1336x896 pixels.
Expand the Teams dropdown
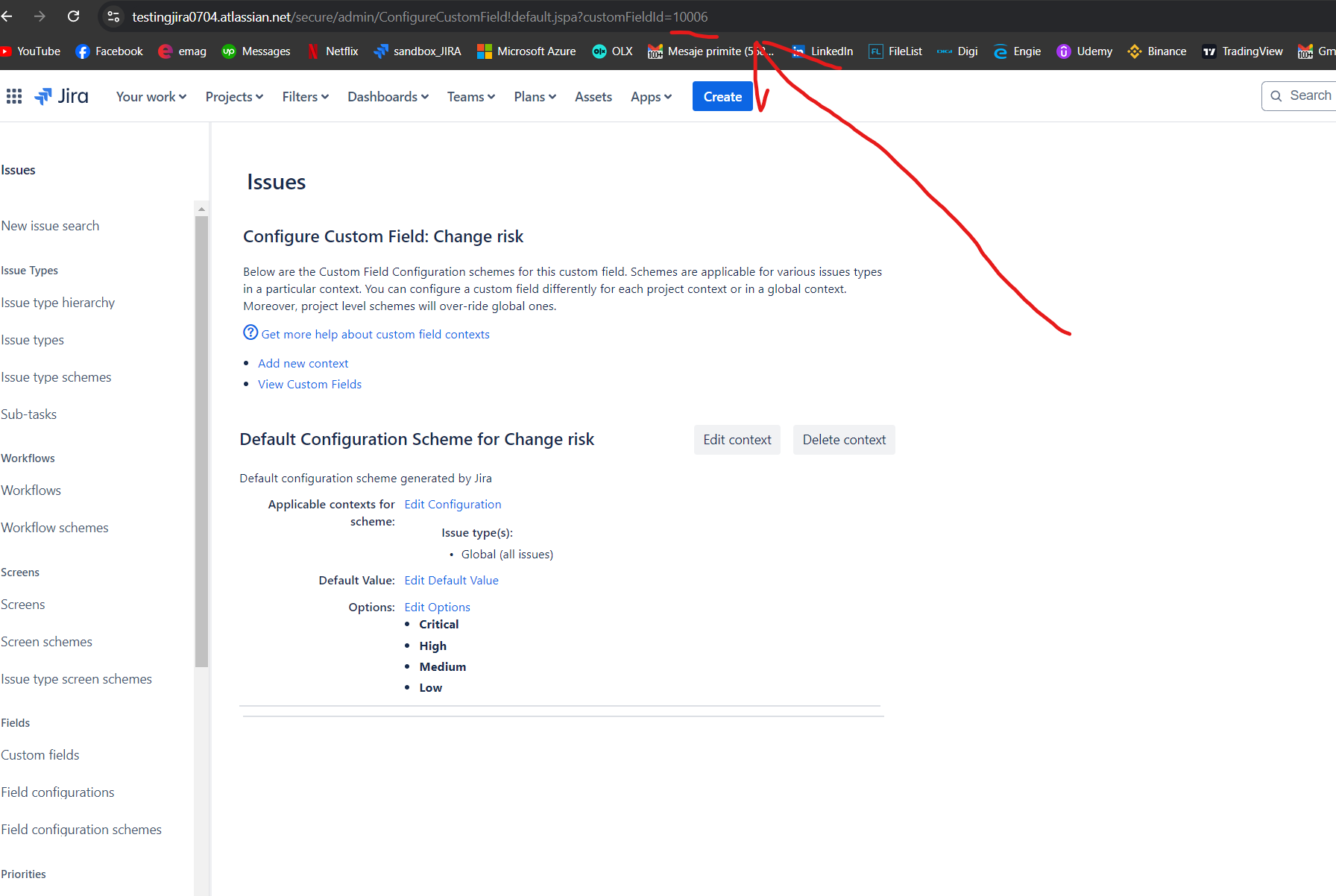coord(470,97)
